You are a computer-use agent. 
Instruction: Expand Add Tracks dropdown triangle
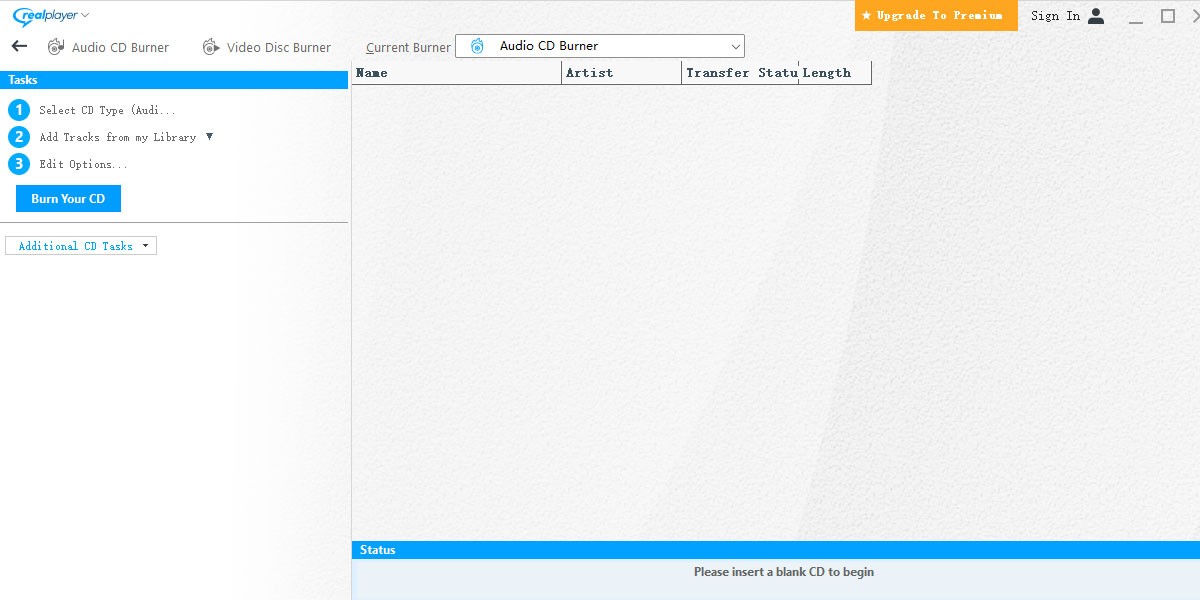tap(209, 137)
